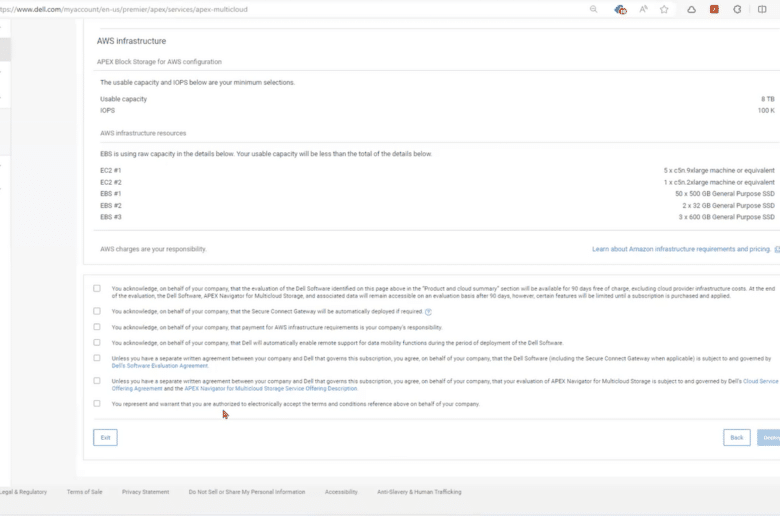Open the red notebook extension icon

tap(714, 9)
